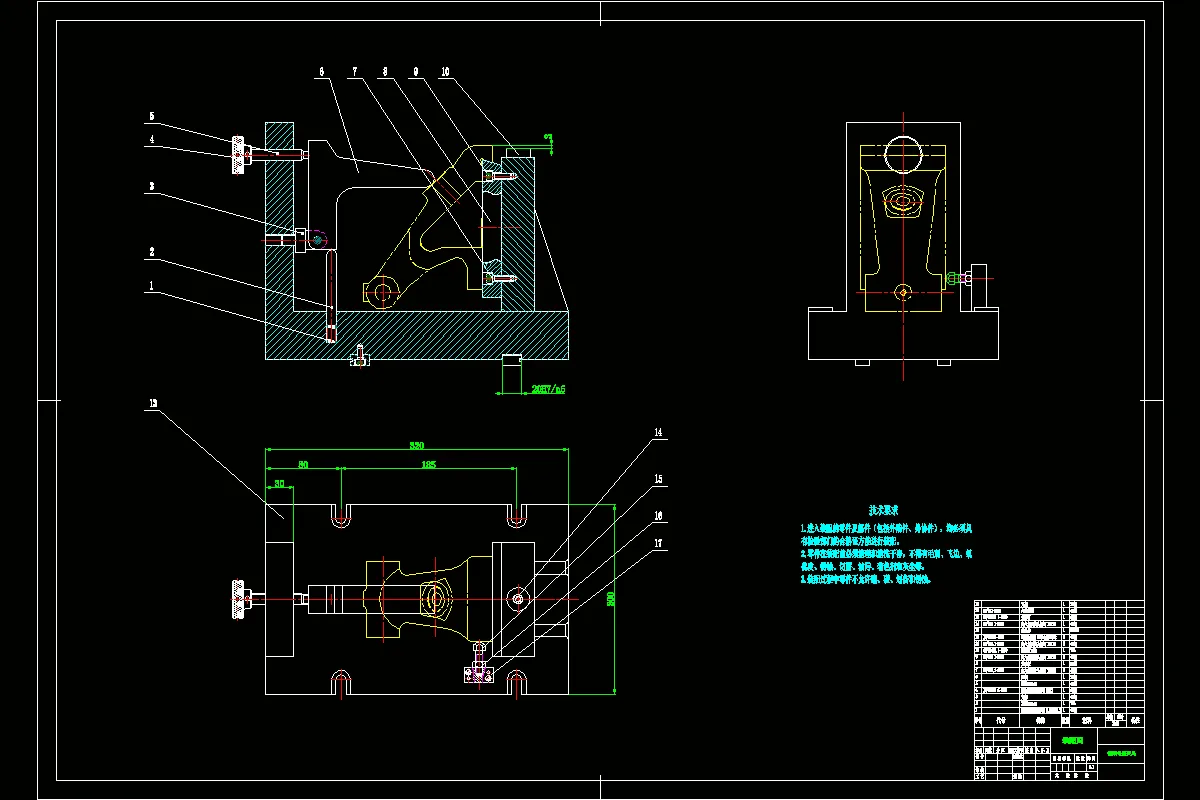Click part balloon number 4

[151, 140]
